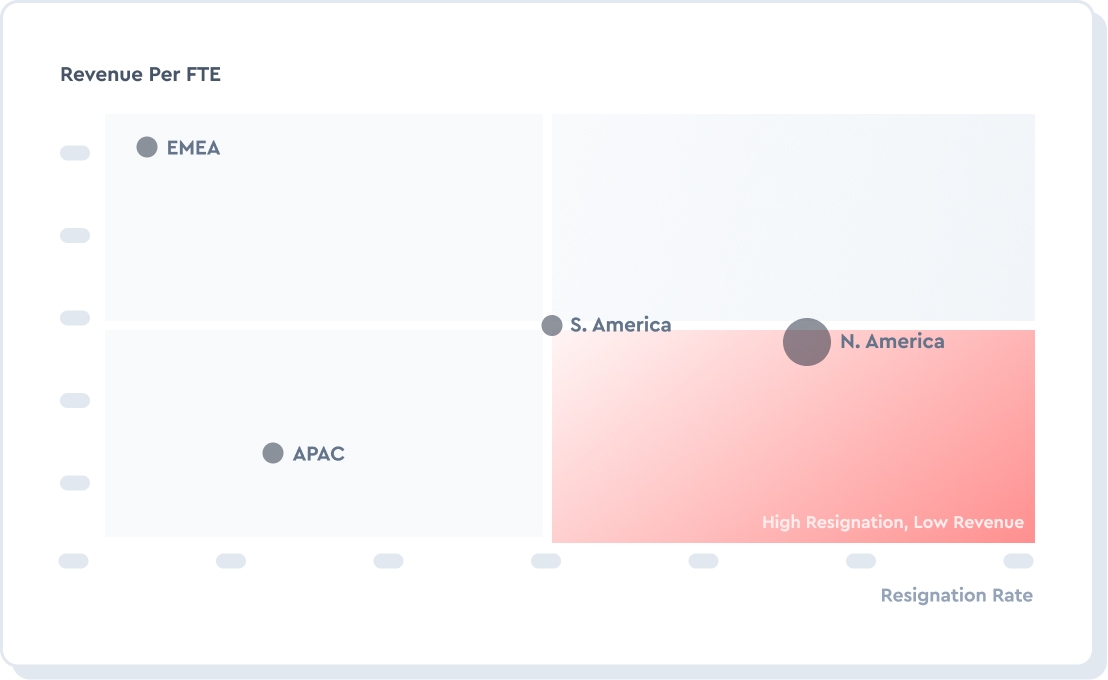The image size is (1108, 680).
Task: Click the S. America text label
Action: (x=620, y=325)
